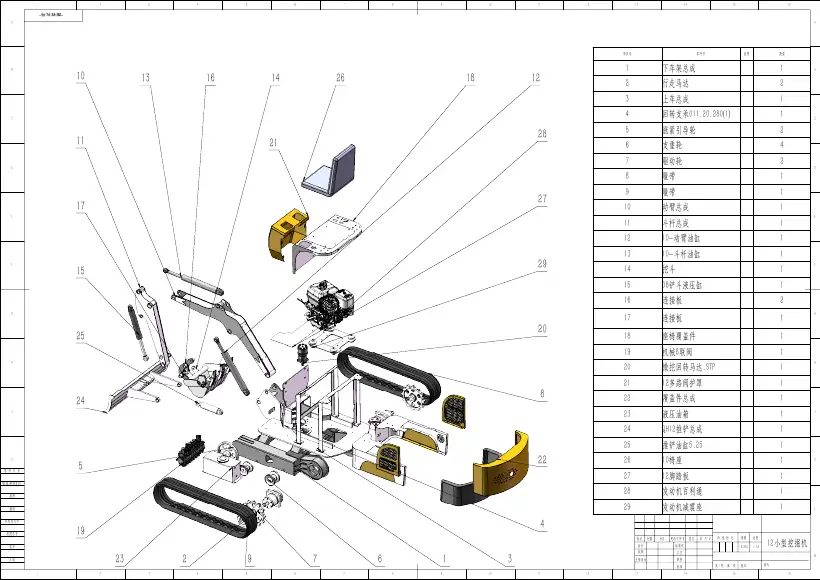The height and width of the screenshot is (580, 820).
Task: Select '发动机百利通' in parts table row 28
Action: pos(682,491)
